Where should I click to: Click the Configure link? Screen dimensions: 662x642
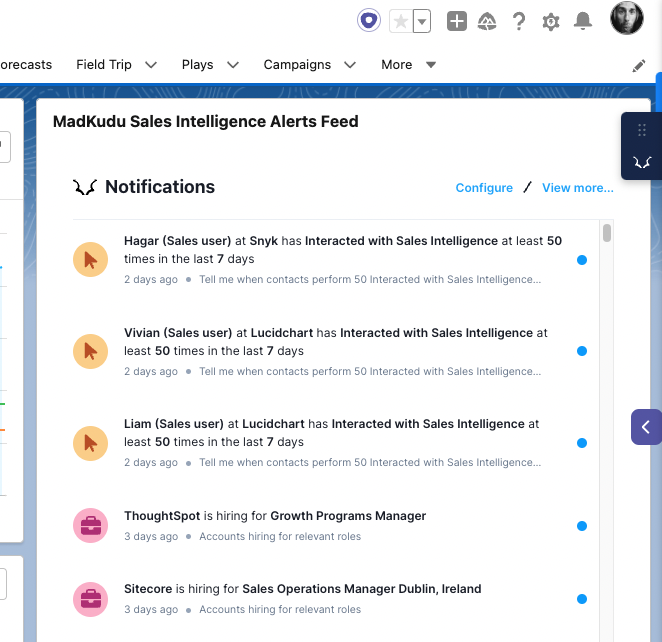(x=484, y=188)
